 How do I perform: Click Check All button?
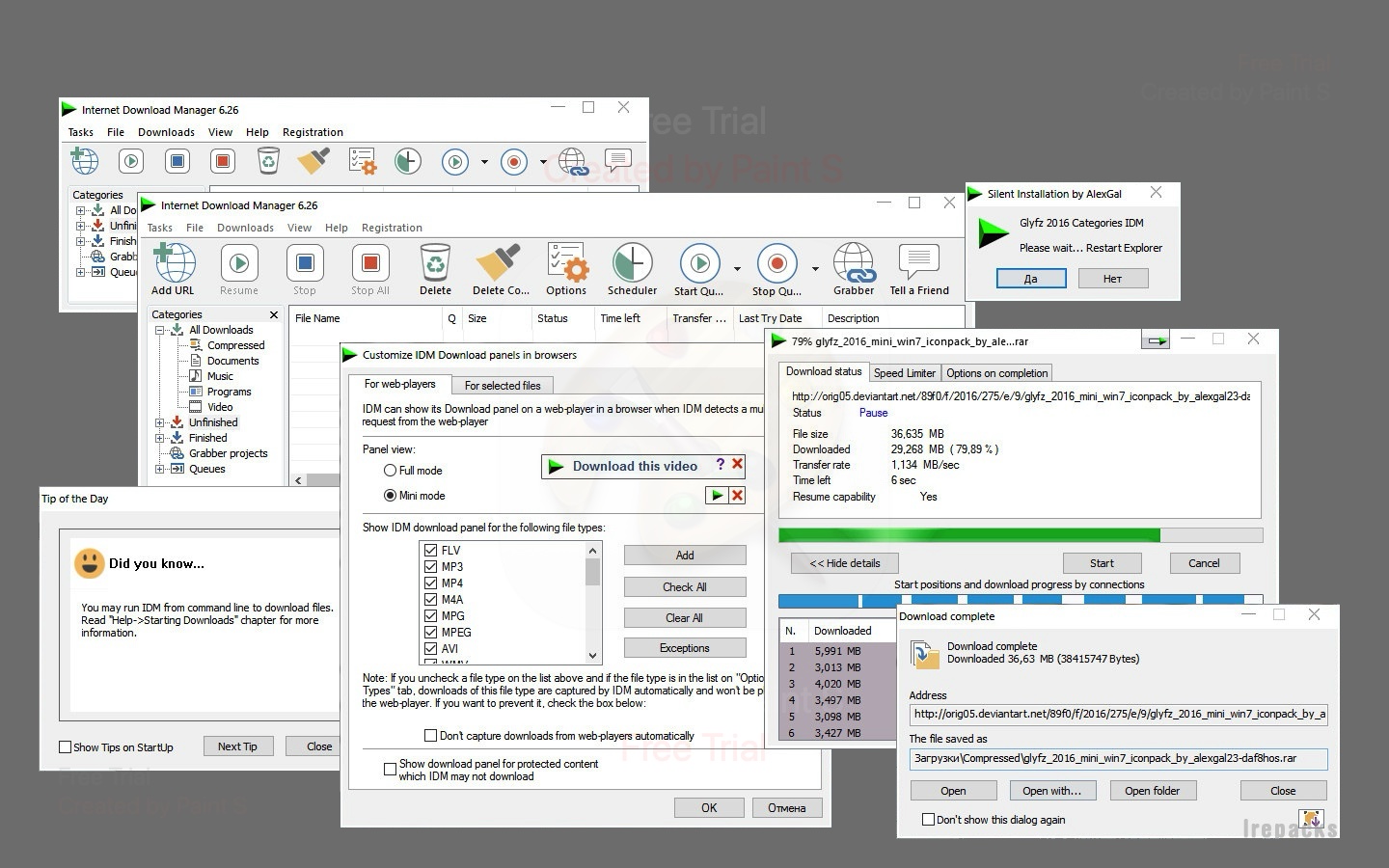[685, 586]
